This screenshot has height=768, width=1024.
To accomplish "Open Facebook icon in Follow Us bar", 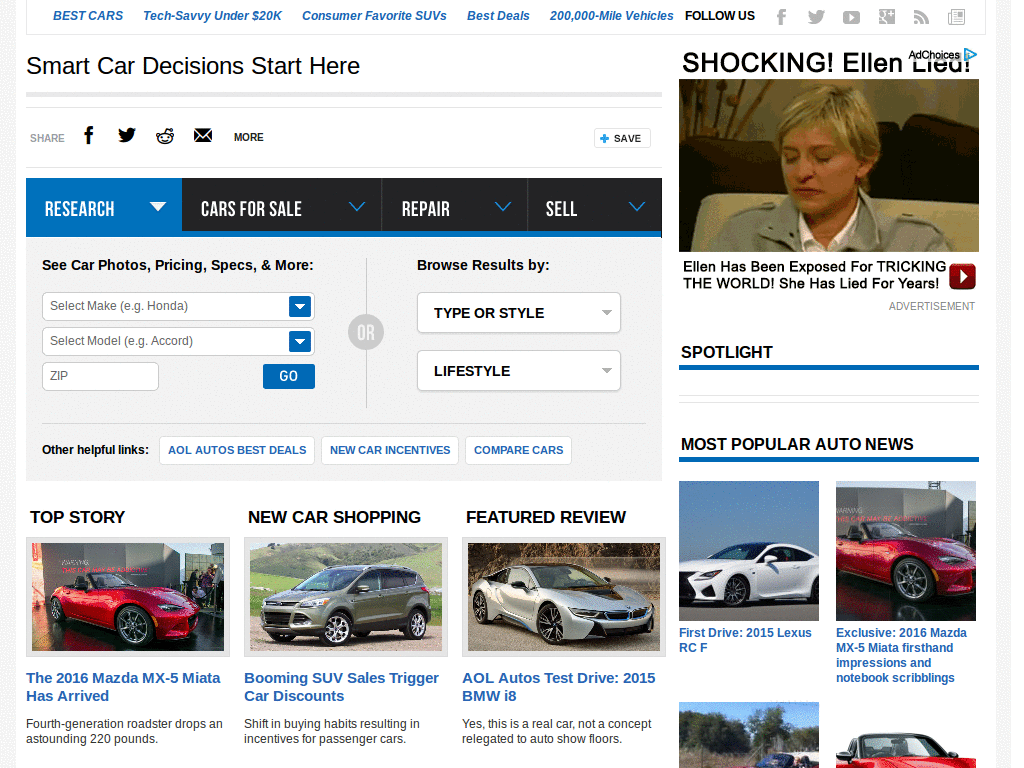I will coord(781,17).
